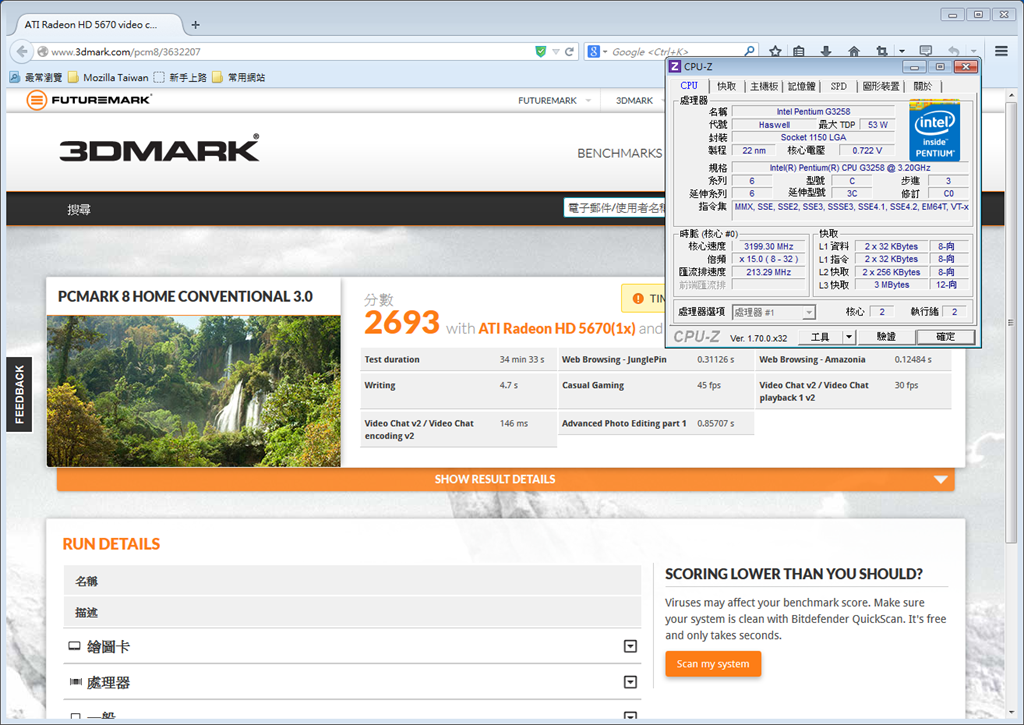1024x725 pixels.
Task: Open the 工具 dropdown arrow in CPU-Z
Action: pos(848,337)
